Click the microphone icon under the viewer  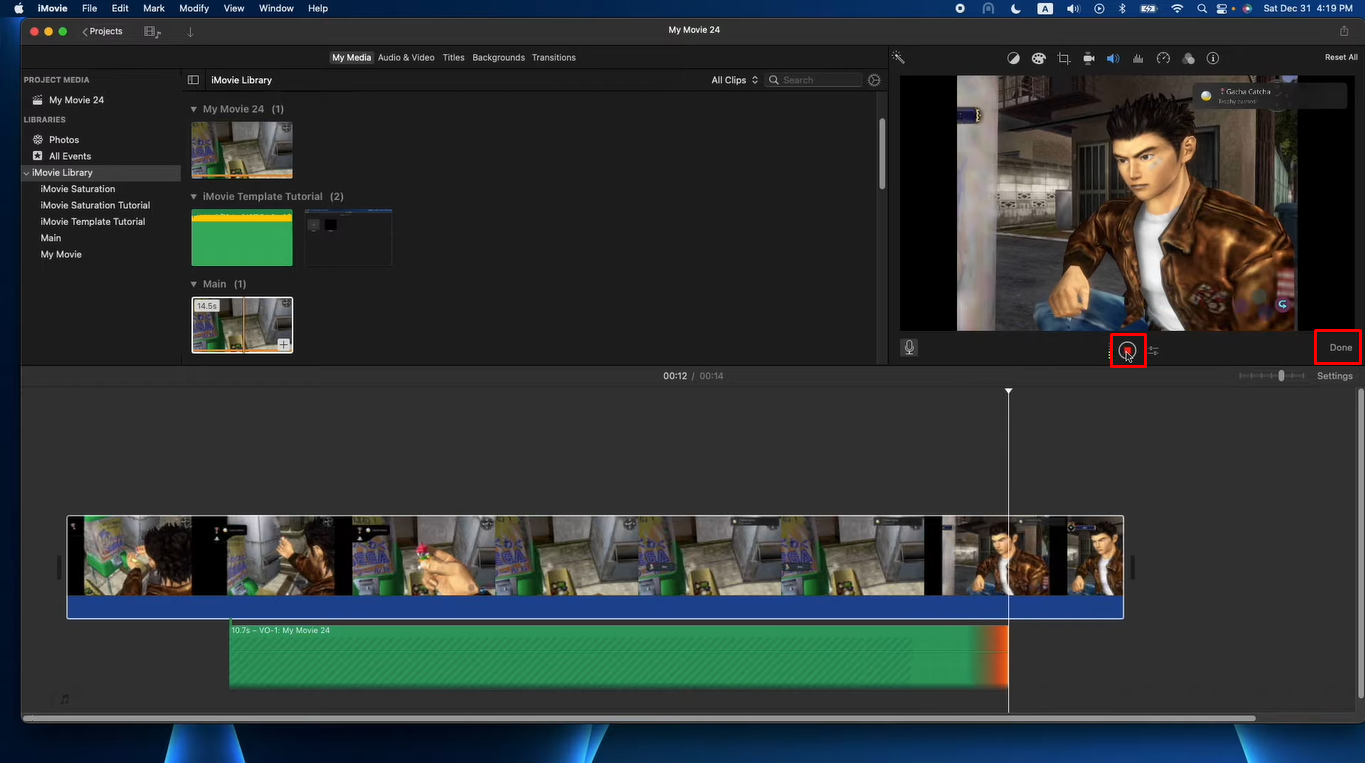[x=909, y=347]
